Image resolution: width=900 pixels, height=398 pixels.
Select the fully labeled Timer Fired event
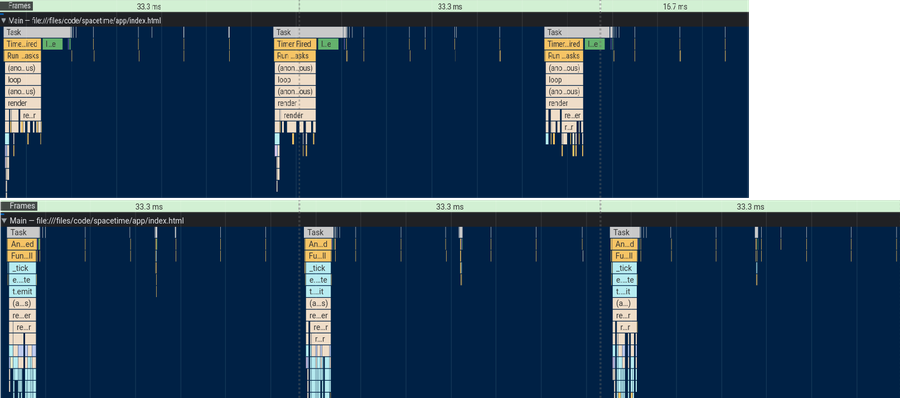(x=295, y=44)
